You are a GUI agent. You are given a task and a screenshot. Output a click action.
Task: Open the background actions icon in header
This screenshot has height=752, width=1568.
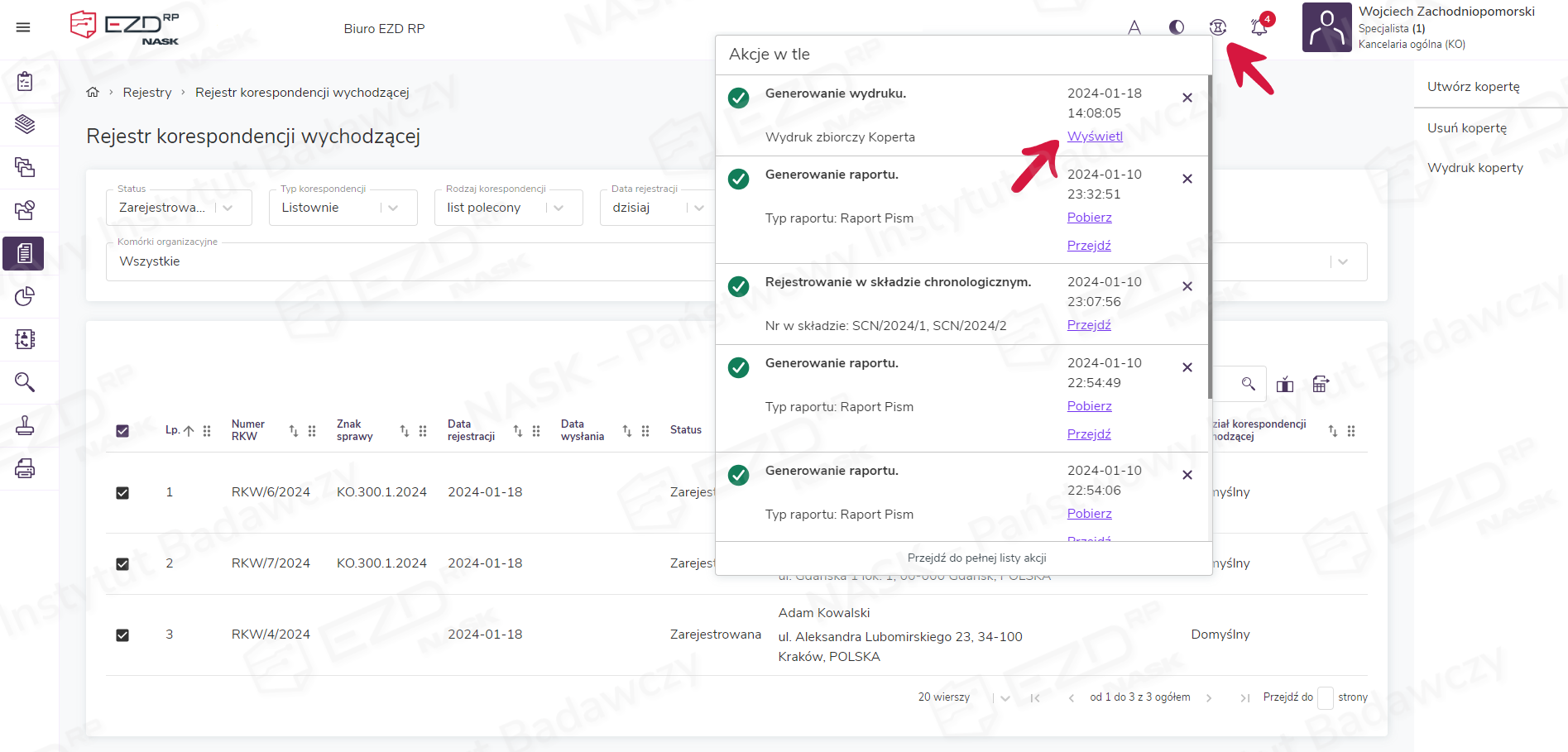click(x=1217, y=27)
